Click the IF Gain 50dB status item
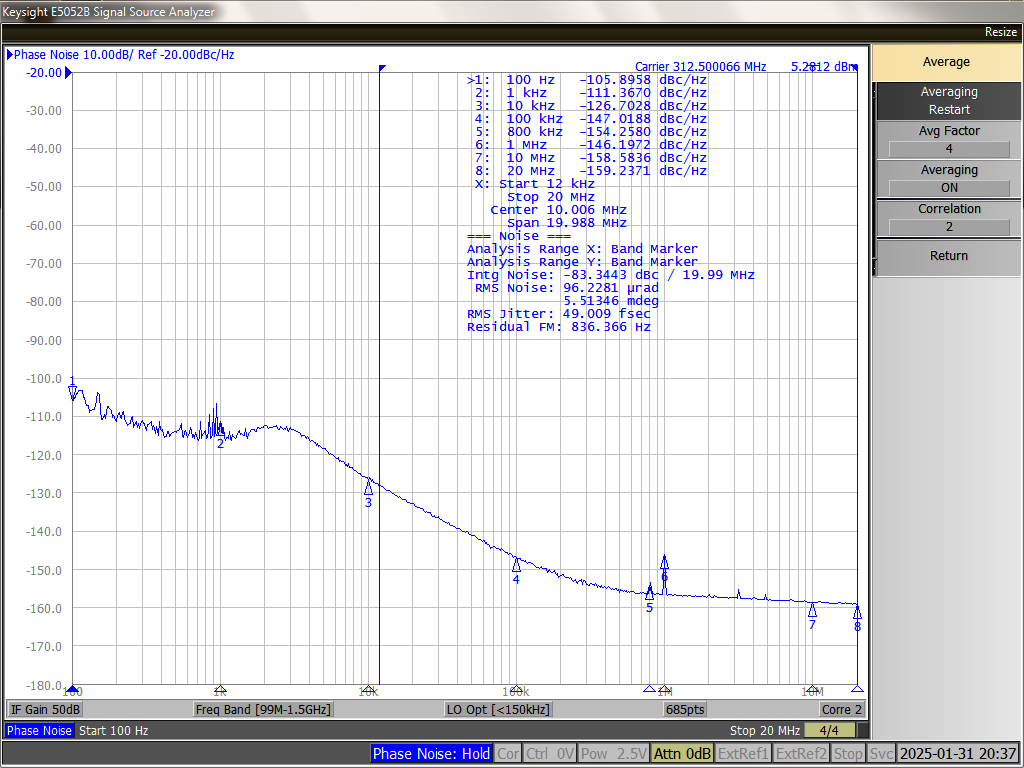 44,709
